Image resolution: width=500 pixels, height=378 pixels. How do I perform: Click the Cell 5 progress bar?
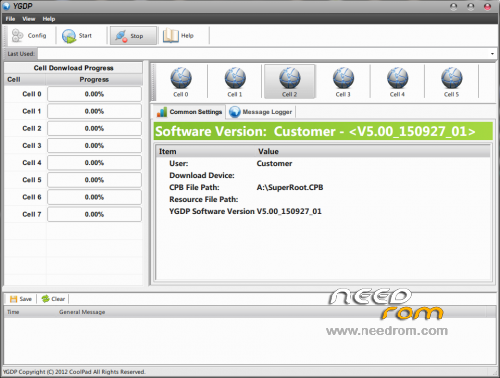(94, 180)
